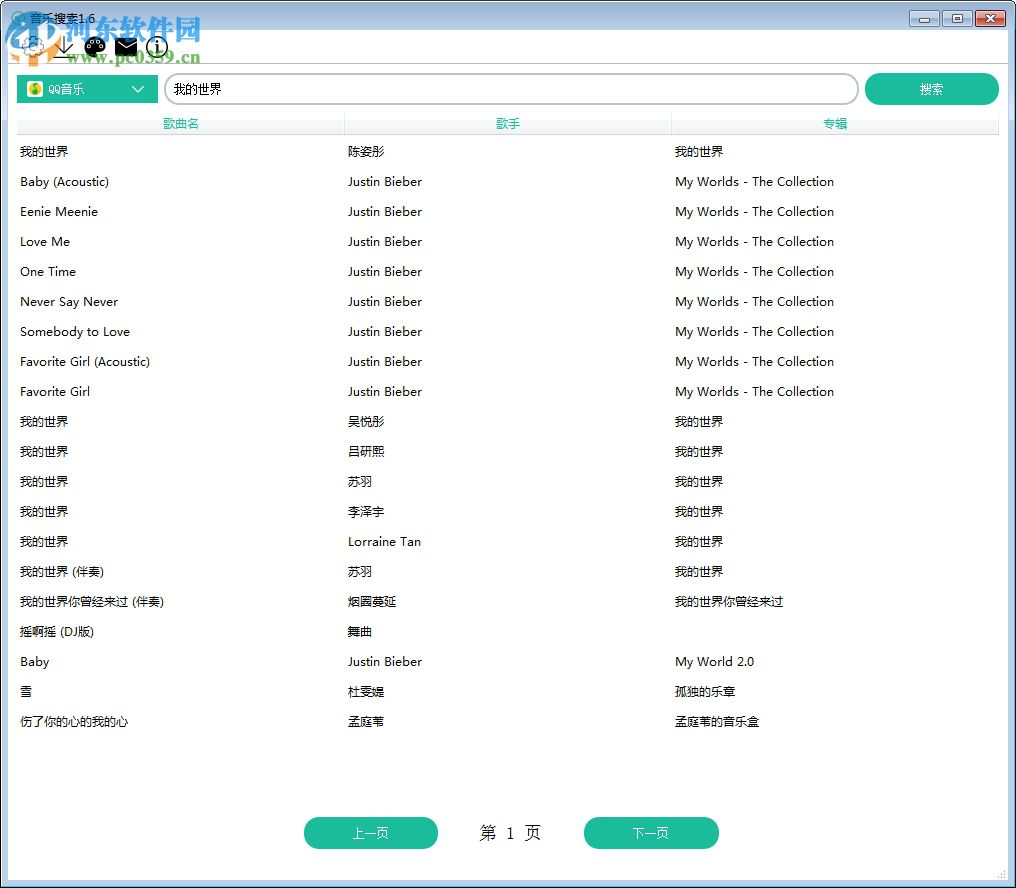
Task: Select the song Love Me
Action: click(45, 242)
